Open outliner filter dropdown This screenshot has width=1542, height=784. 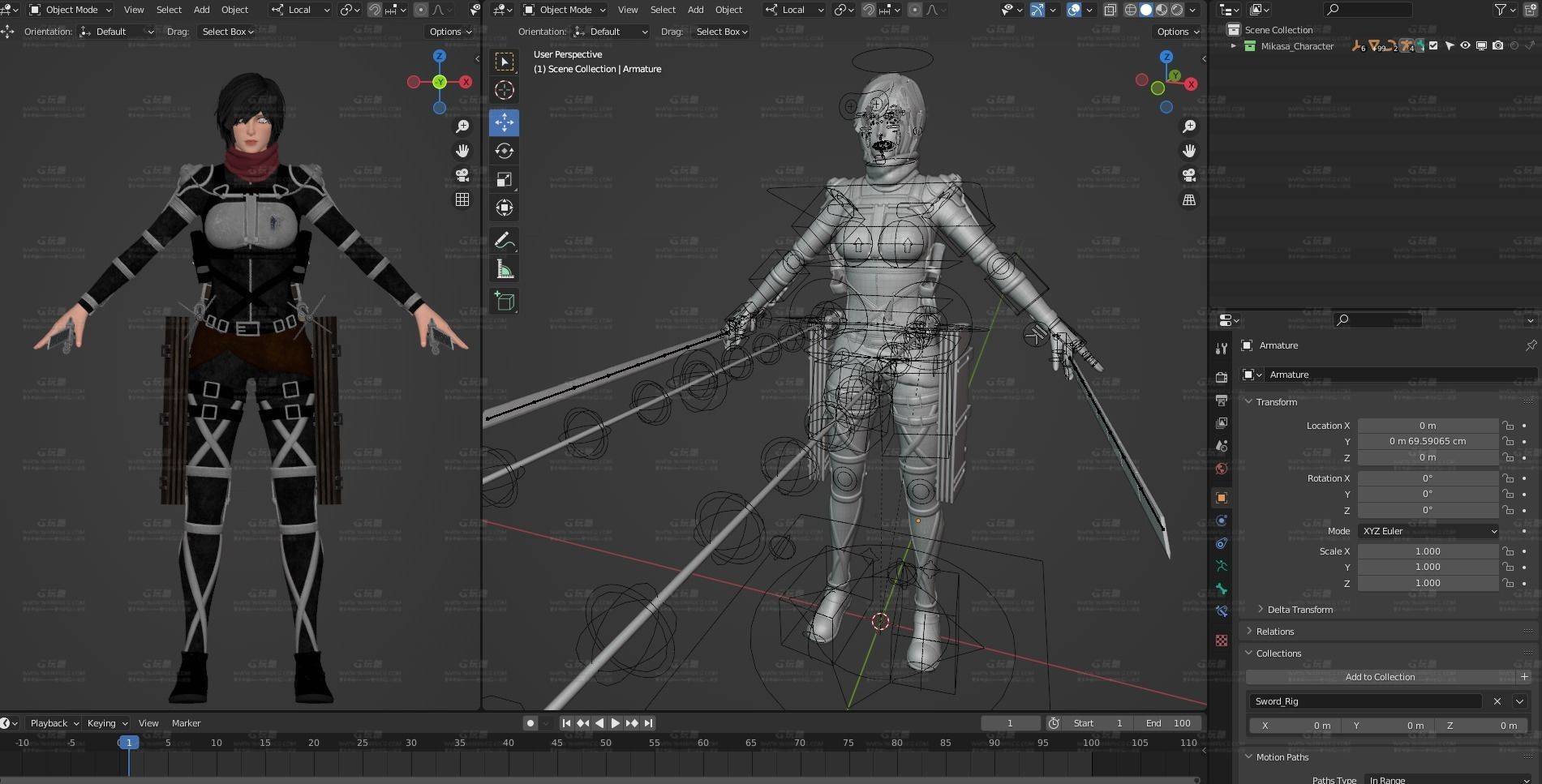tap(1505, 10)
